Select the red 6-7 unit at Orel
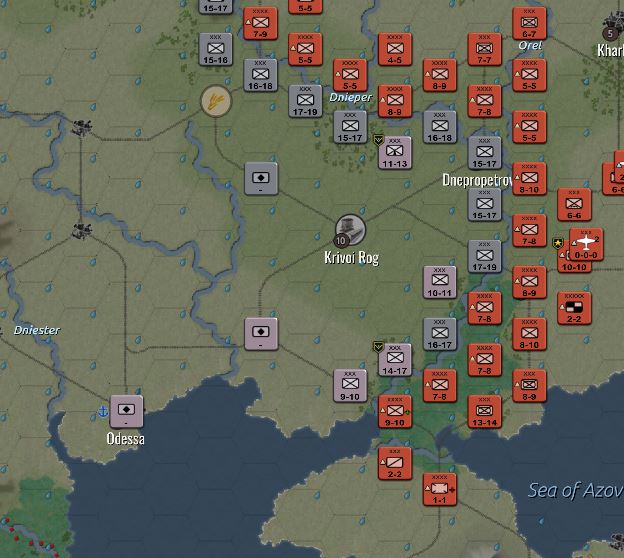 click(x=529, y=23)
